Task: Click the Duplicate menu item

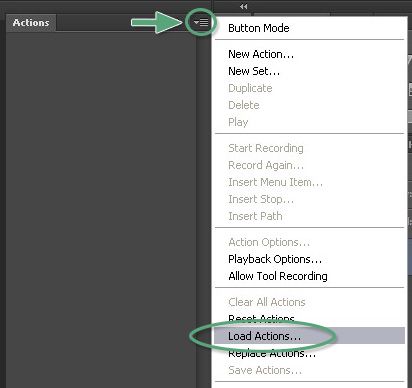Action: click(250, 88)
